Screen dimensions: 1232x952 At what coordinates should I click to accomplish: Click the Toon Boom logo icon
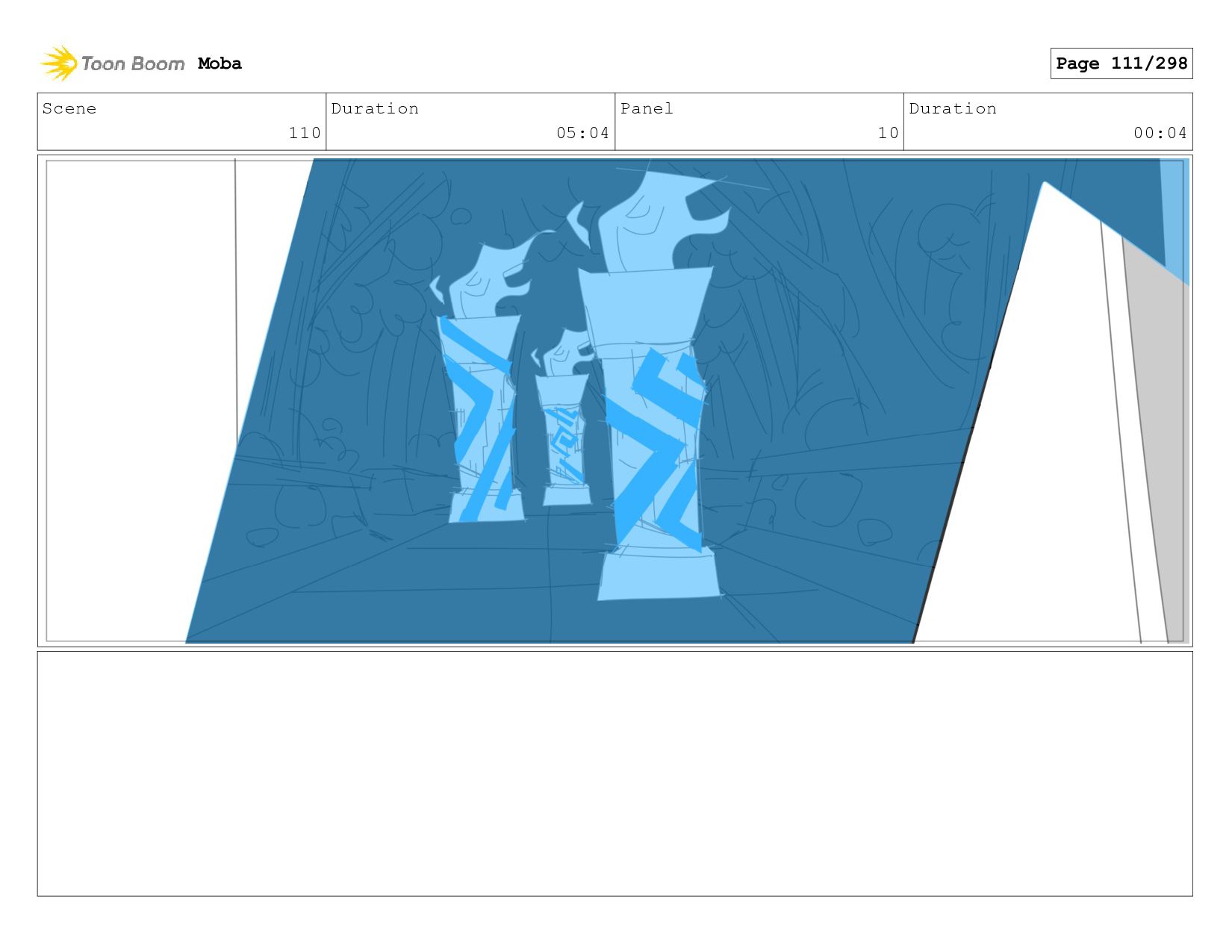coord(59,63)
